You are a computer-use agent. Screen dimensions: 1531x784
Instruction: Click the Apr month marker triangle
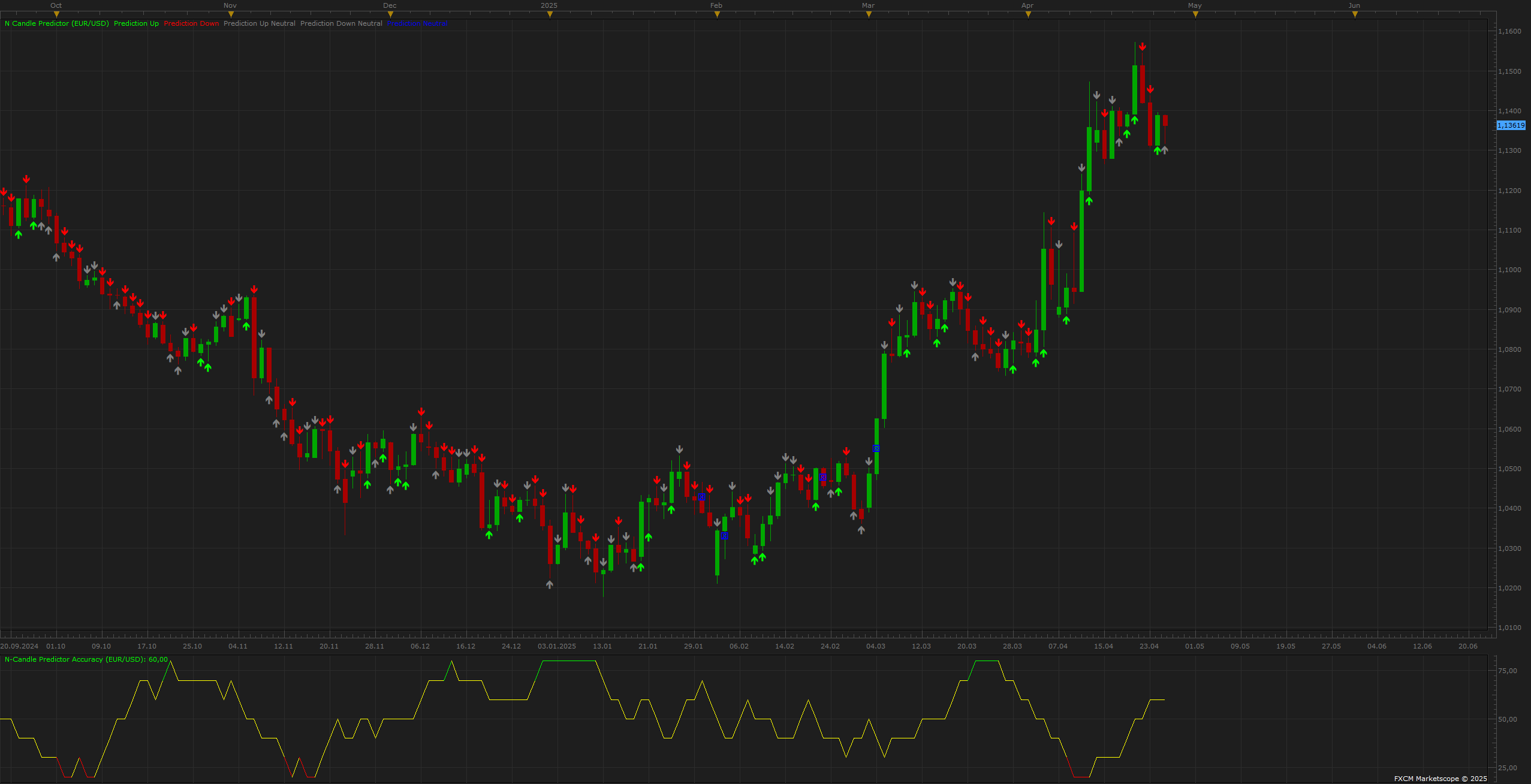point(1028,14)
